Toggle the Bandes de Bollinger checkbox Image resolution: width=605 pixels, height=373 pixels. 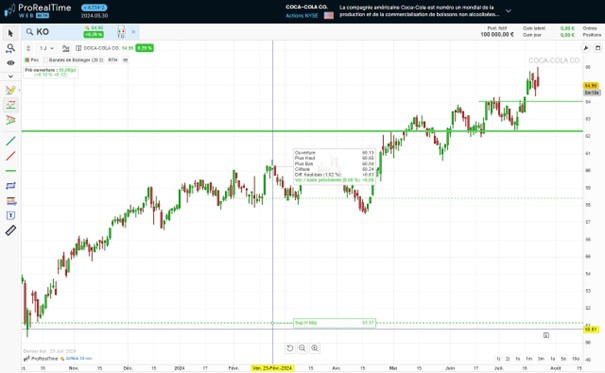[x=46, y=60]
